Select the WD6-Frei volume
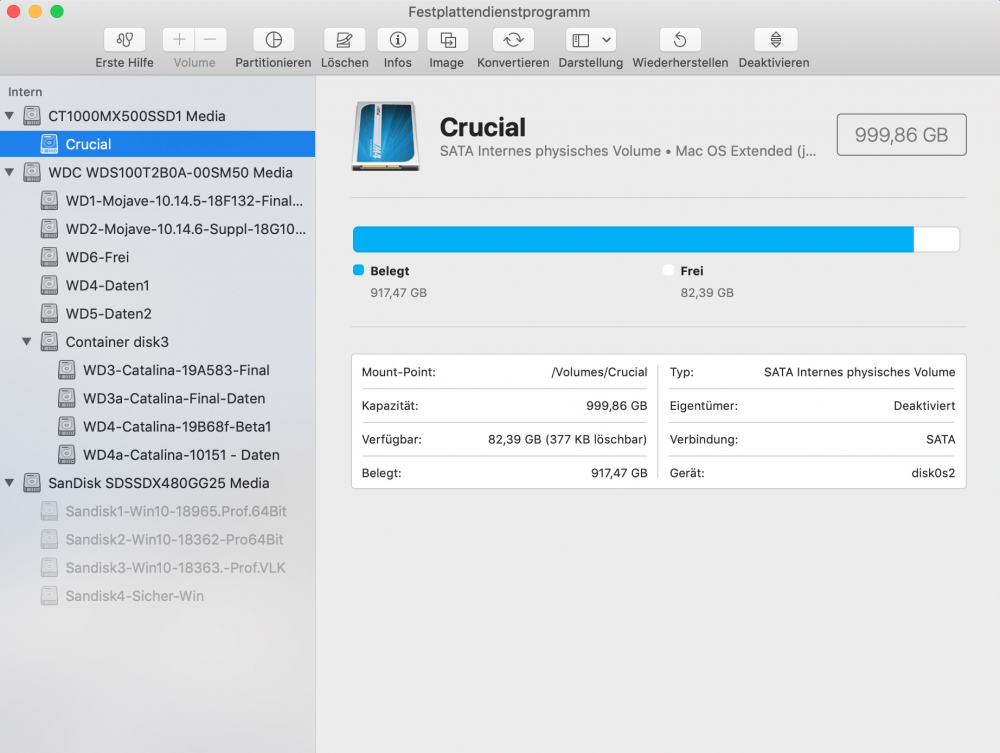1000x753 pixels. coord(158,257)
